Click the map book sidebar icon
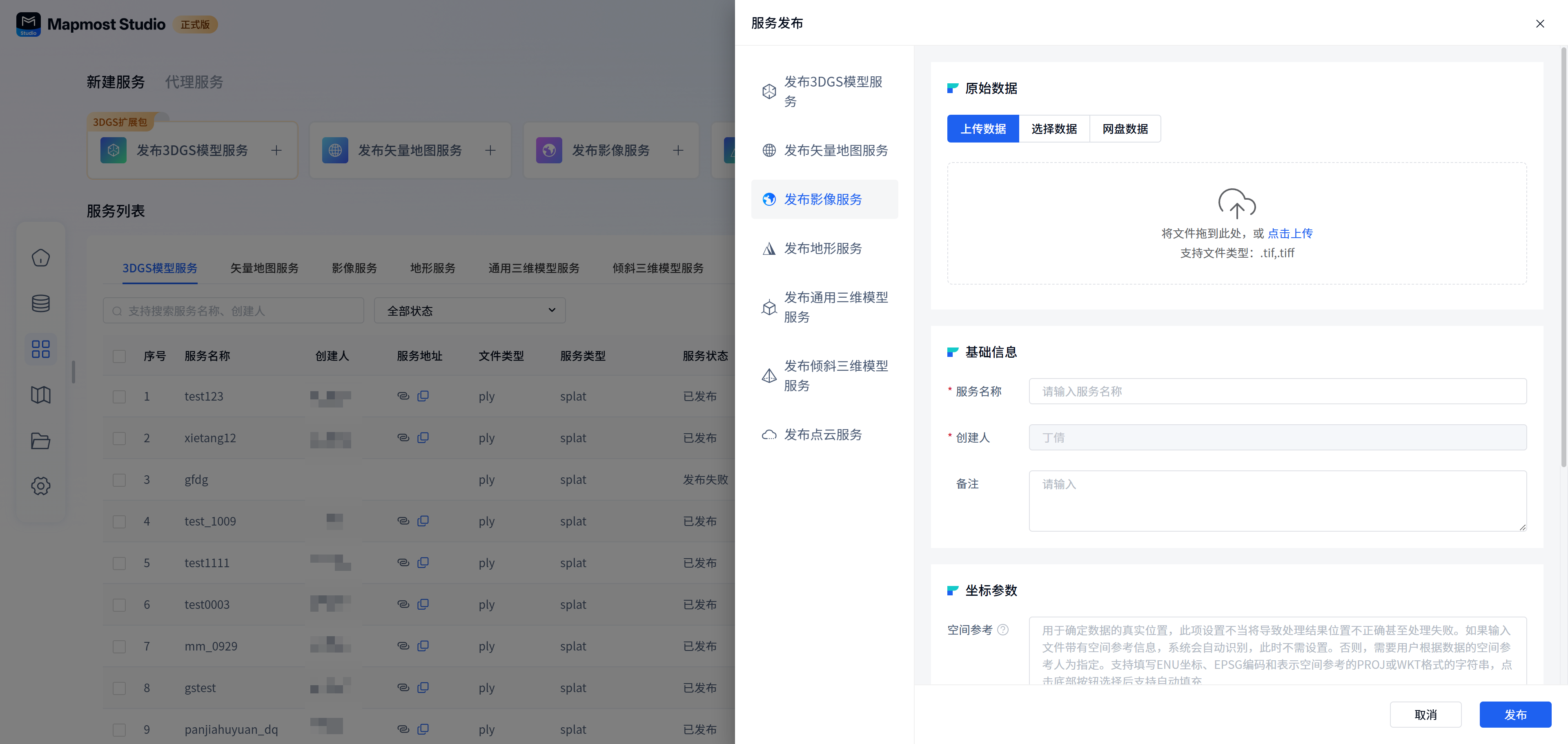The width and height of the screenshot is (1568, 744). pyautogui.click(x=41, y=395)
